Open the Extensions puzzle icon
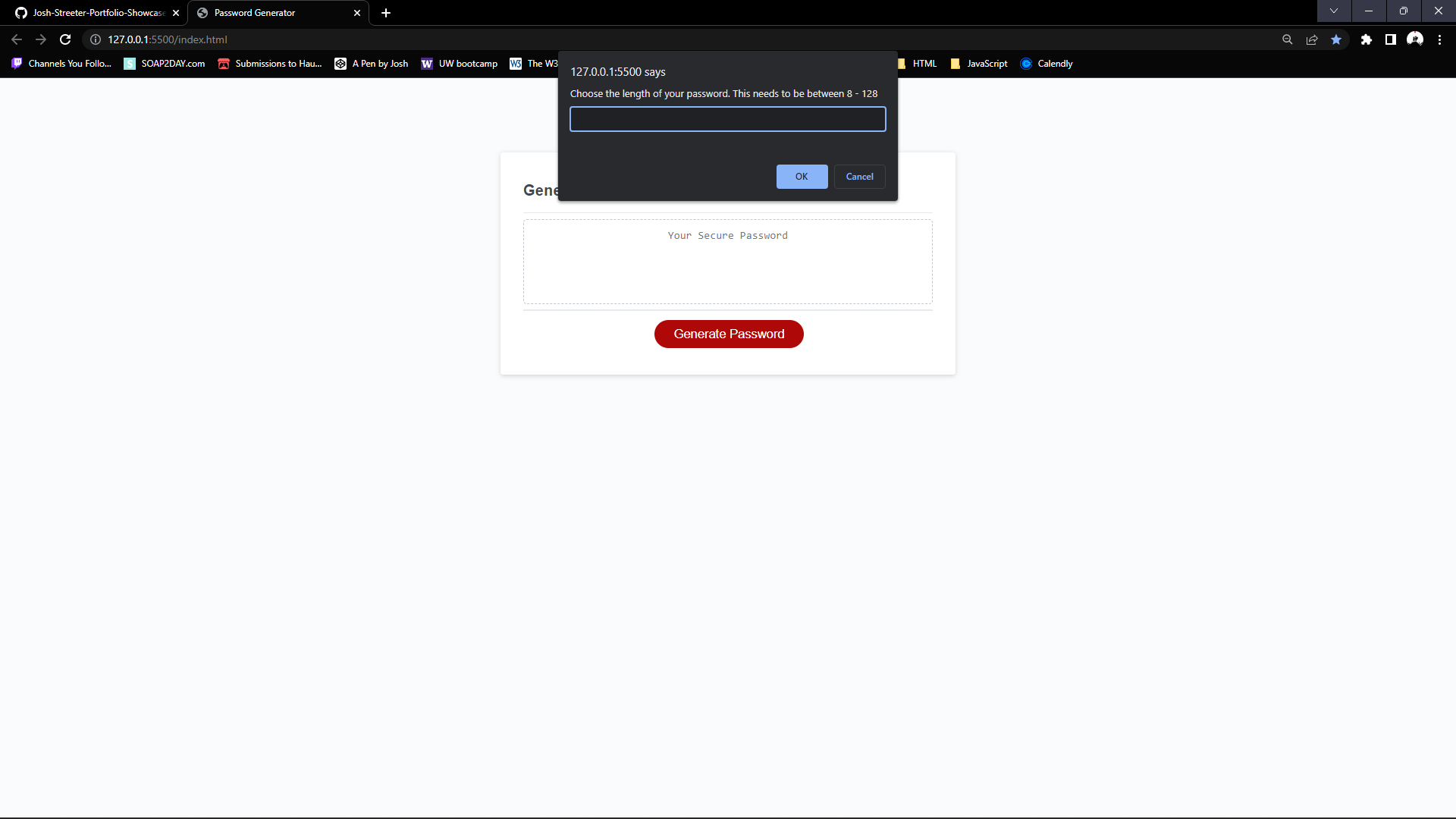 (1367, 39)
